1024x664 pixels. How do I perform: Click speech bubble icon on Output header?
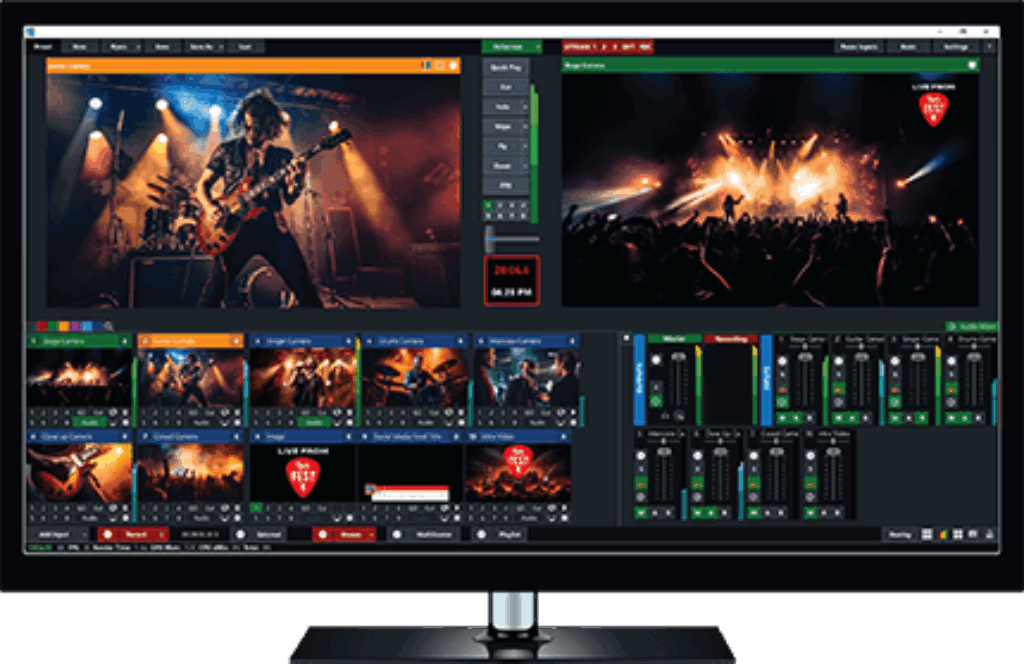click(970, 66)
